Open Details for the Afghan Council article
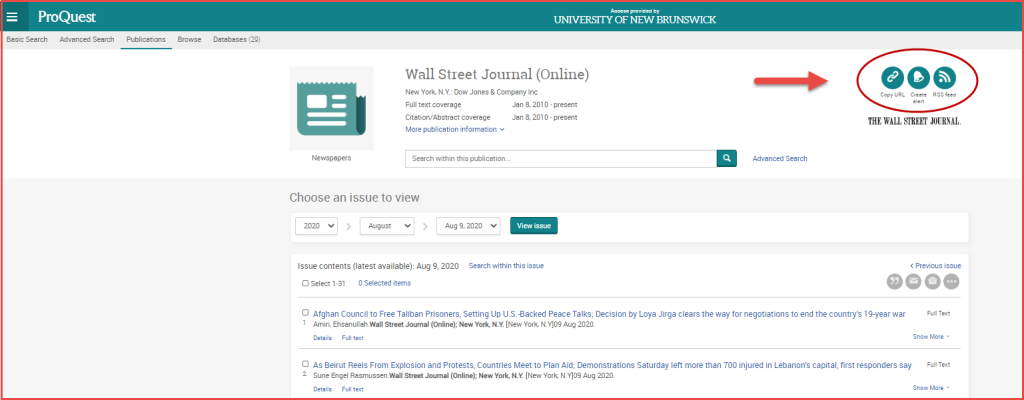Image resolution: width=1024 pixels, height=400 pixels. pyautogui.click(x=323, y=337)
